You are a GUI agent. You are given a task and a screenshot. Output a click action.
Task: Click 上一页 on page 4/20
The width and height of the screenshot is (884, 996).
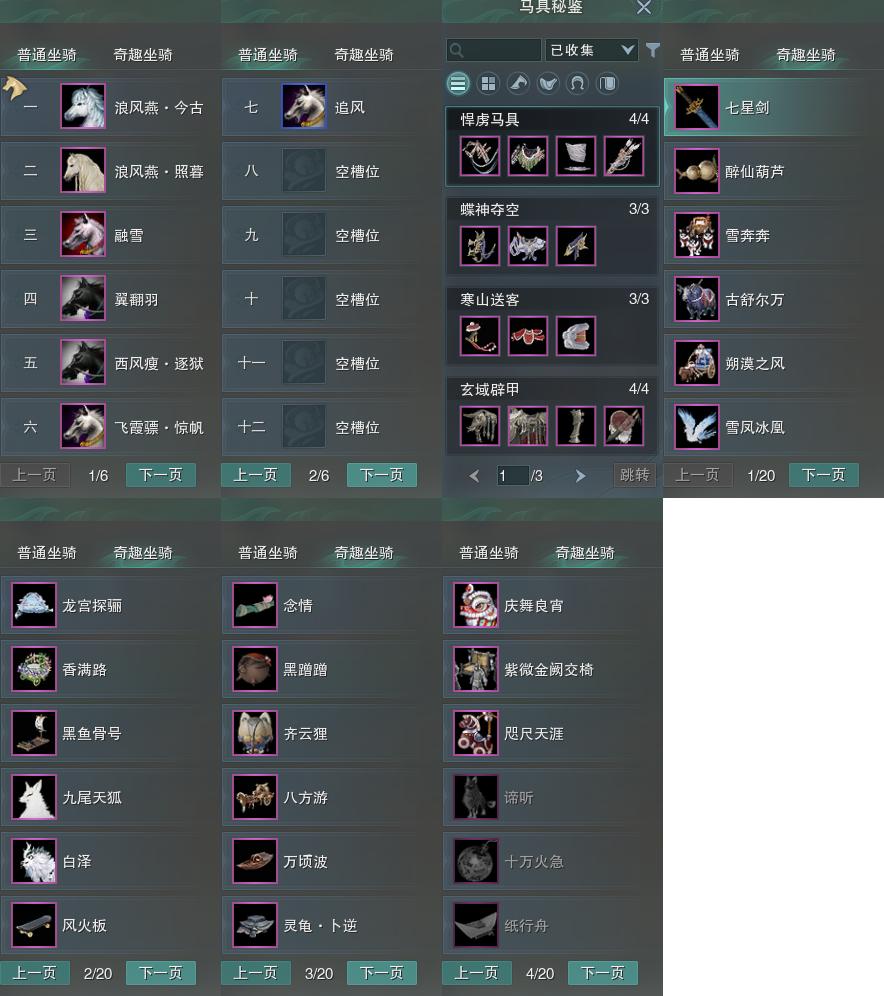click(476, 973)
